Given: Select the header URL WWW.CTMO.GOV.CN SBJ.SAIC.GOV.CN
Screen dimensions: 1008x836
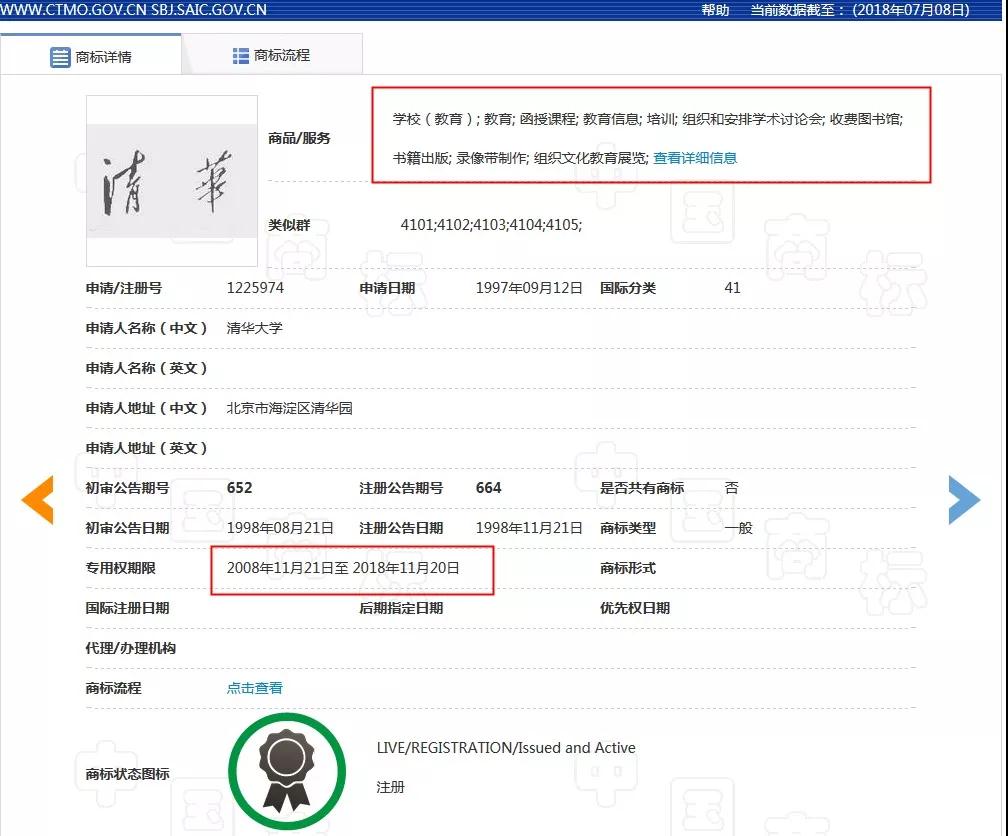Looking at the screenshot, I should coord(134,10).
